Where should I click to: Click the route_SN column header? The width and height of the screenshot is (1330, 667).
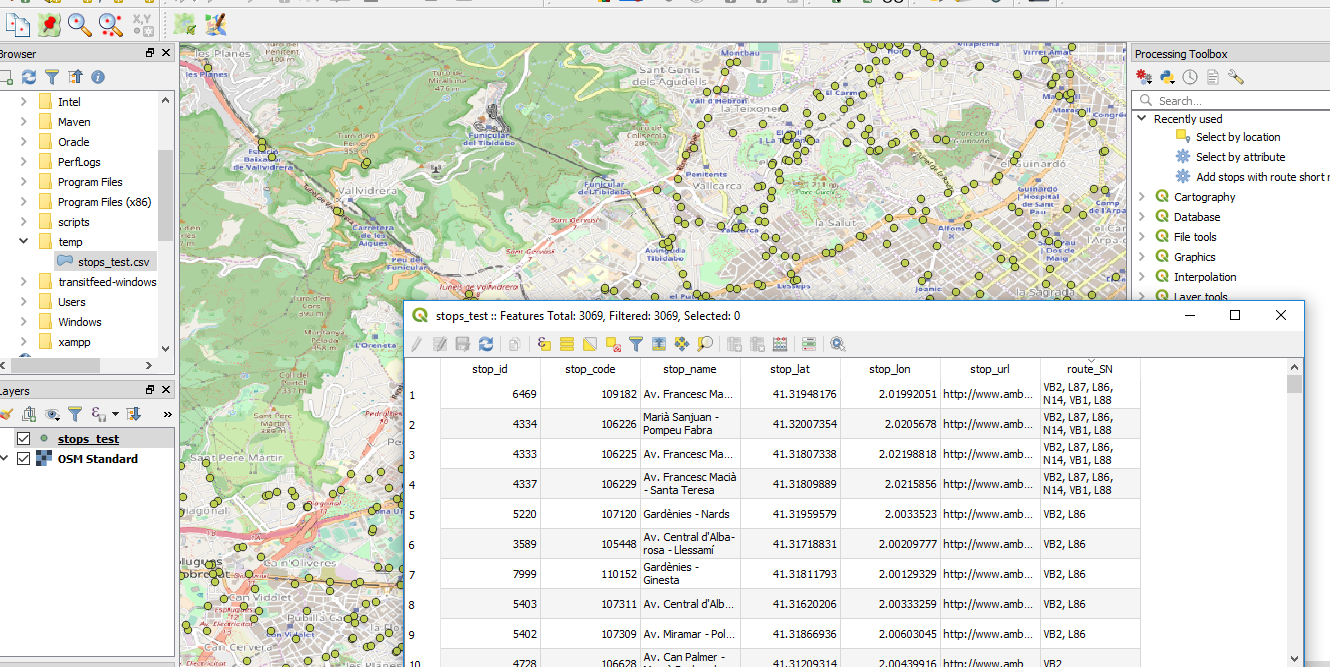tap(1089, 369)
